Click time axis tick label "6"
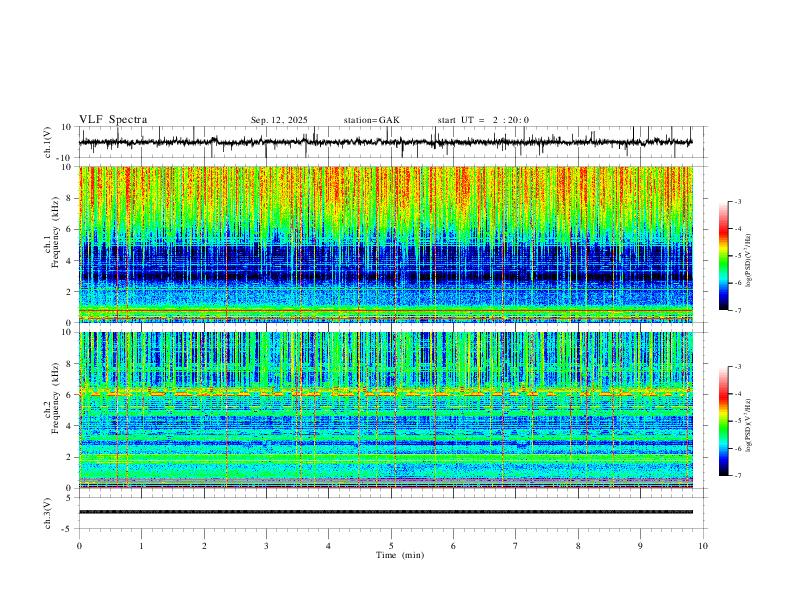Image resolution: width=792 pixels, height=612 pixels. [x=454, y=546]
